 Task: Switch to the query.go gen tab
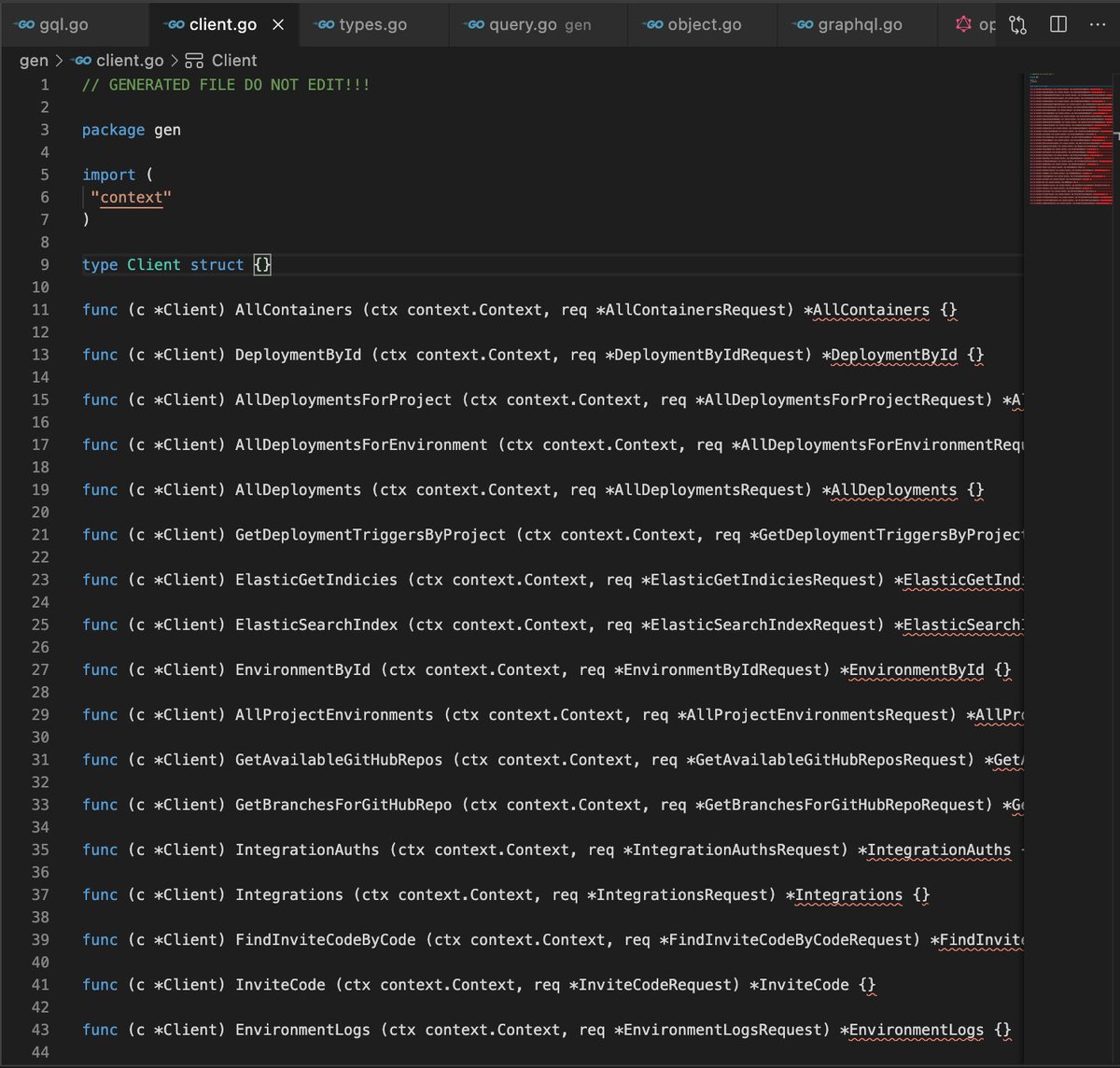tap(539, 24)
